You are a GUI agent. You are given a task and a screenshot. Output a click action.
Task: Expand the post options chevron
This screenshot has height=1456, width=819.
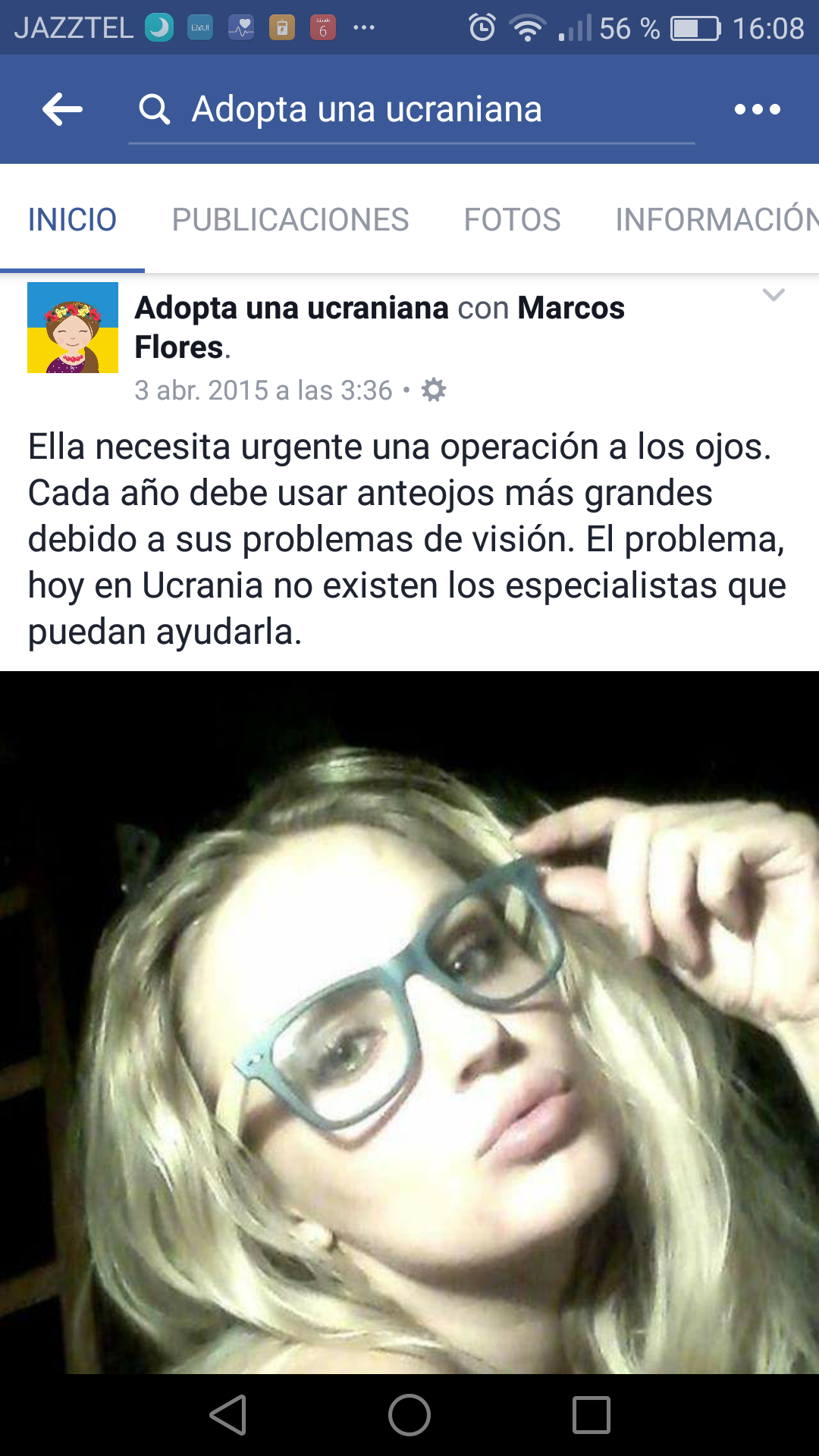pos(773,295)
